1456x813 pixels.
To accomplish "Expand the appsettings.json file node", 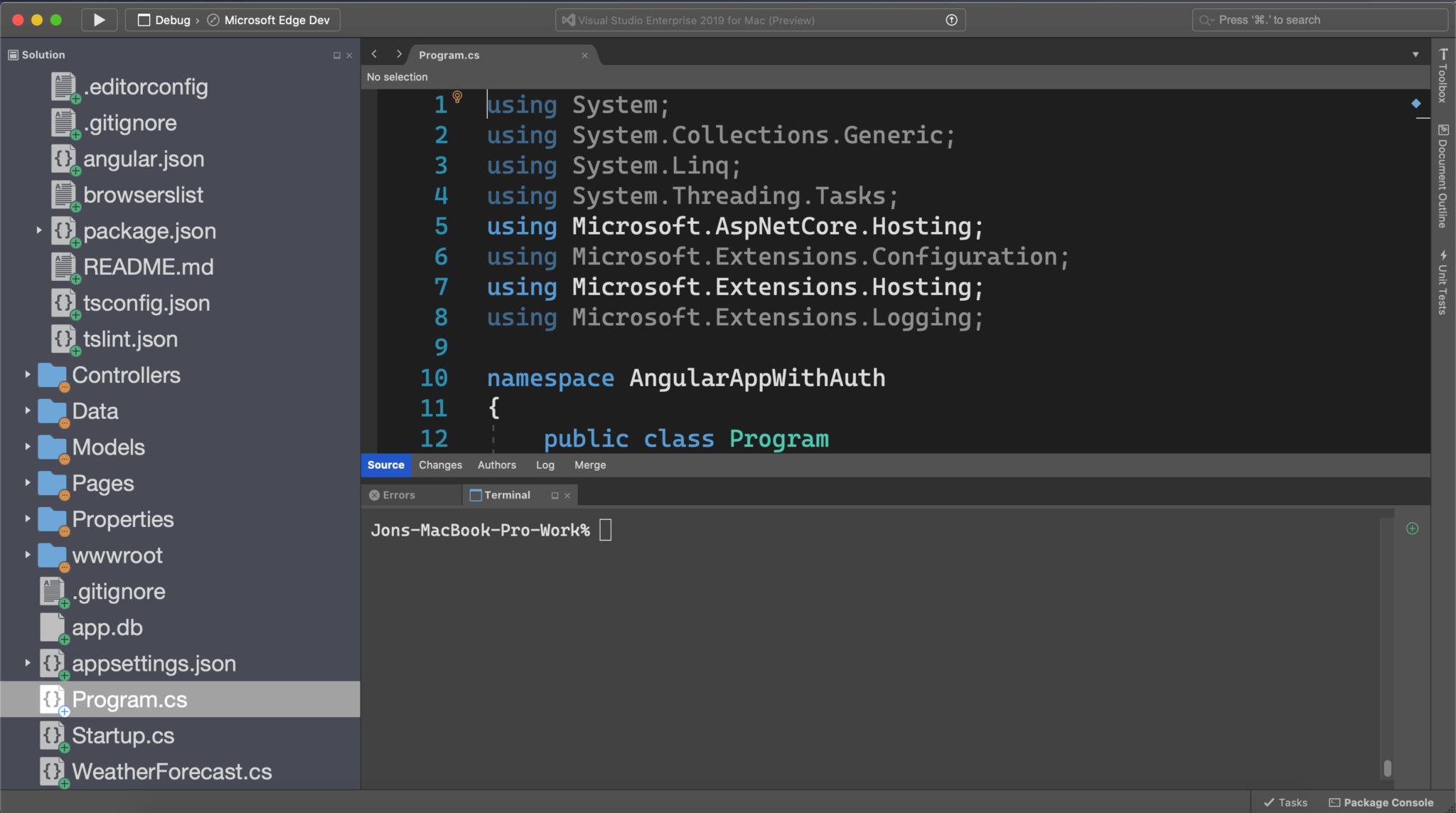I will [x=27, y=663].
